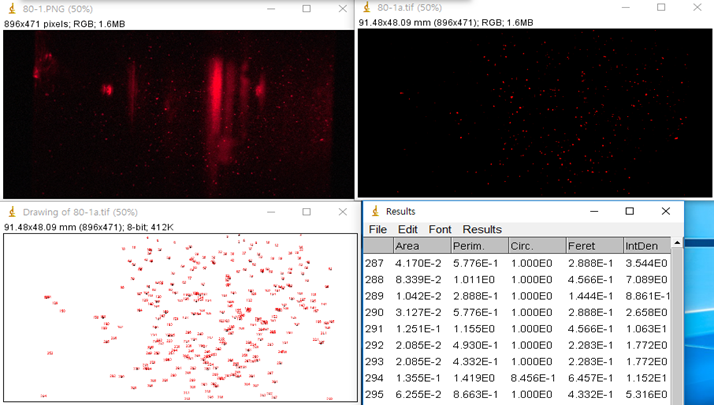Click the ImageJ microscope icon of 80-1a.tif window
Viewport: 714px width, 405px height.
pyautogui.click(x=367, y=7)
